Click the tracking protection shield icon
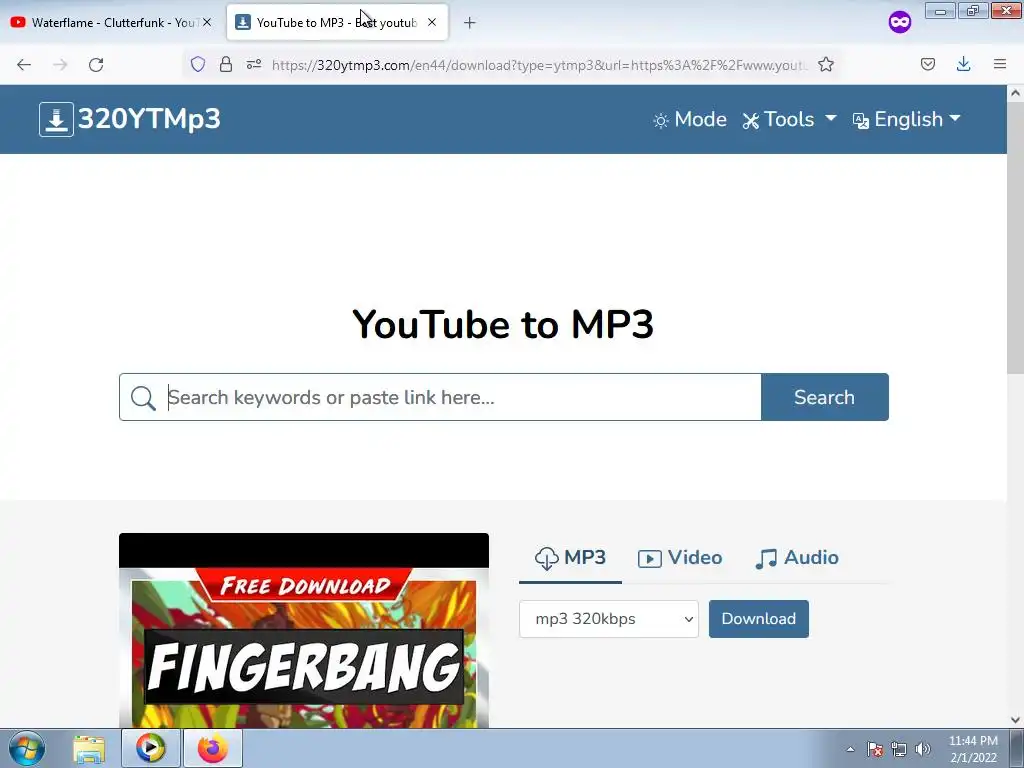 point(198,65)
